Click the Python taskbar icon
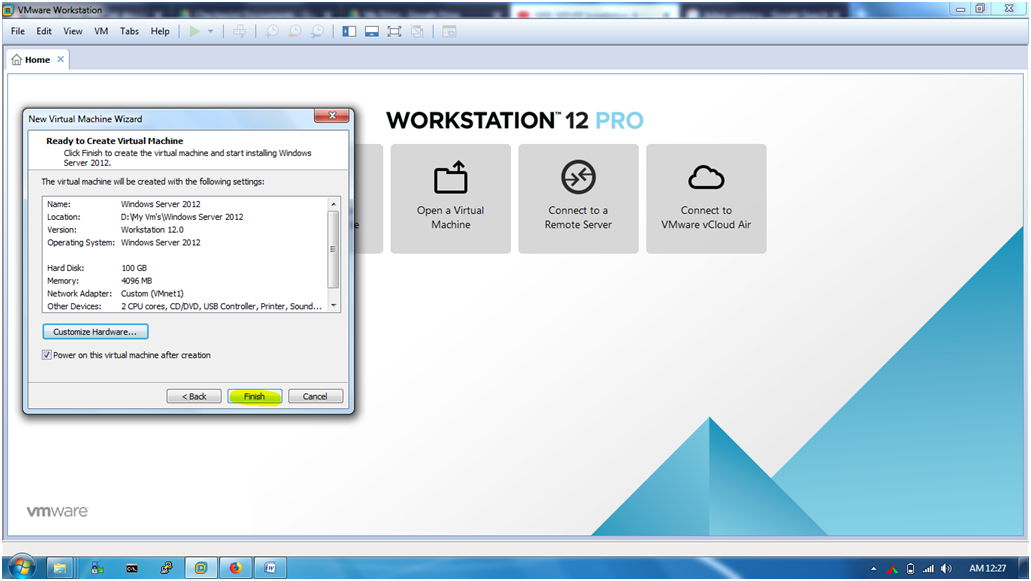 pos(166,568)
